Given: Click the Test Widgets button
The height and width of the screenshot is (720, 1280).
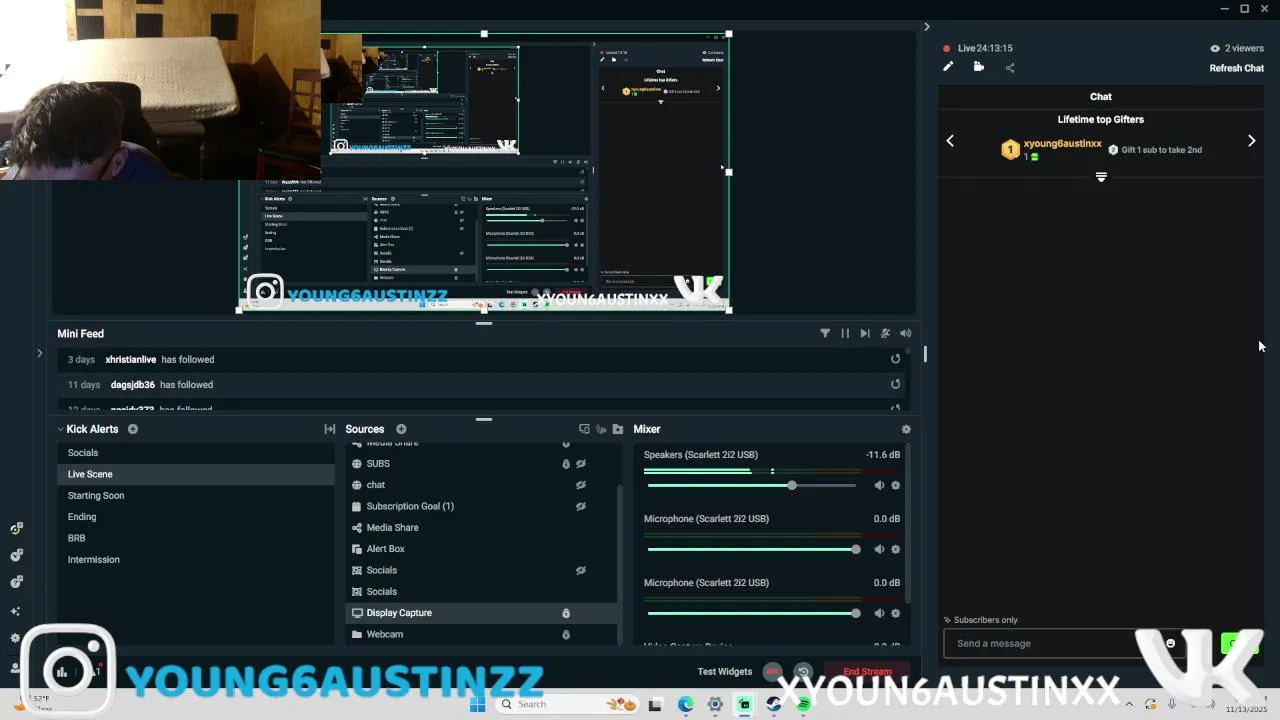Looking at the screenshot, I should pos(724,672).
